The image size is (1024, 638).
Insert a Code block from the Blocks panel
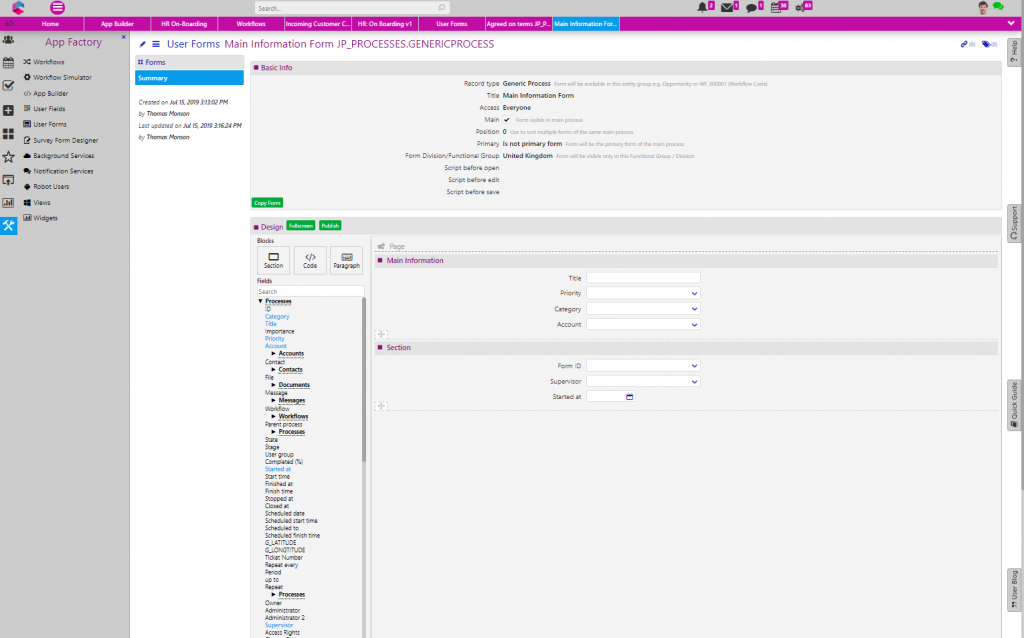click(310, 260)
